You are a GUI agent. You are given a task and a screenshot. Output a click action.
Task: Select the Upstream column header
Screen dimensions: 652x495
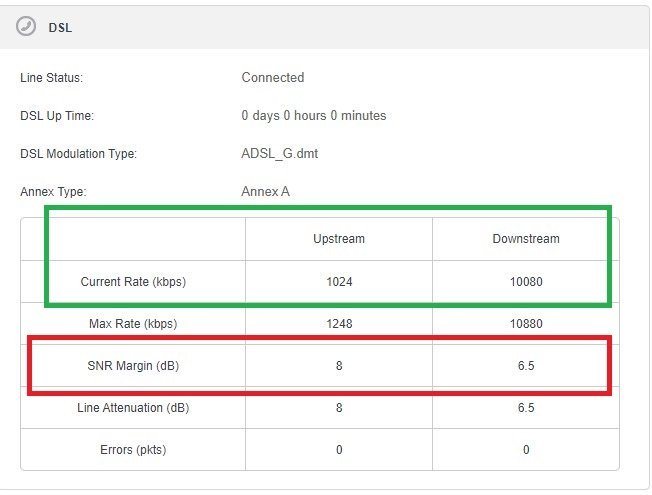[x=339, y=239]
